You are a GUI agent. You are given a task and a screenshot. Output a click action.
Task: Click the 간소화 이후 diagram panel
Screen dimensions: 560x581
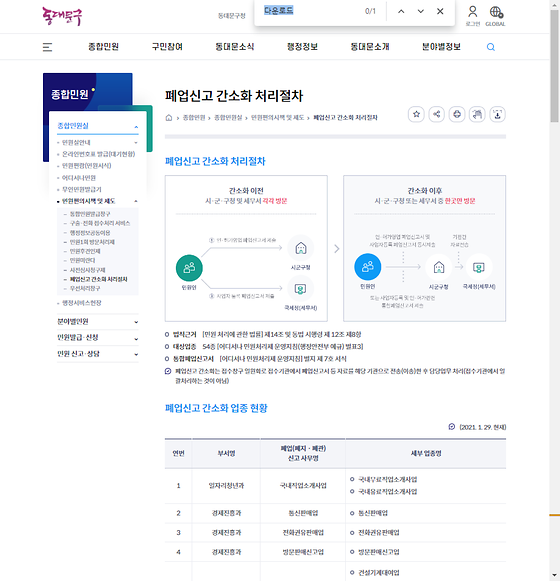tap(424, 248)
